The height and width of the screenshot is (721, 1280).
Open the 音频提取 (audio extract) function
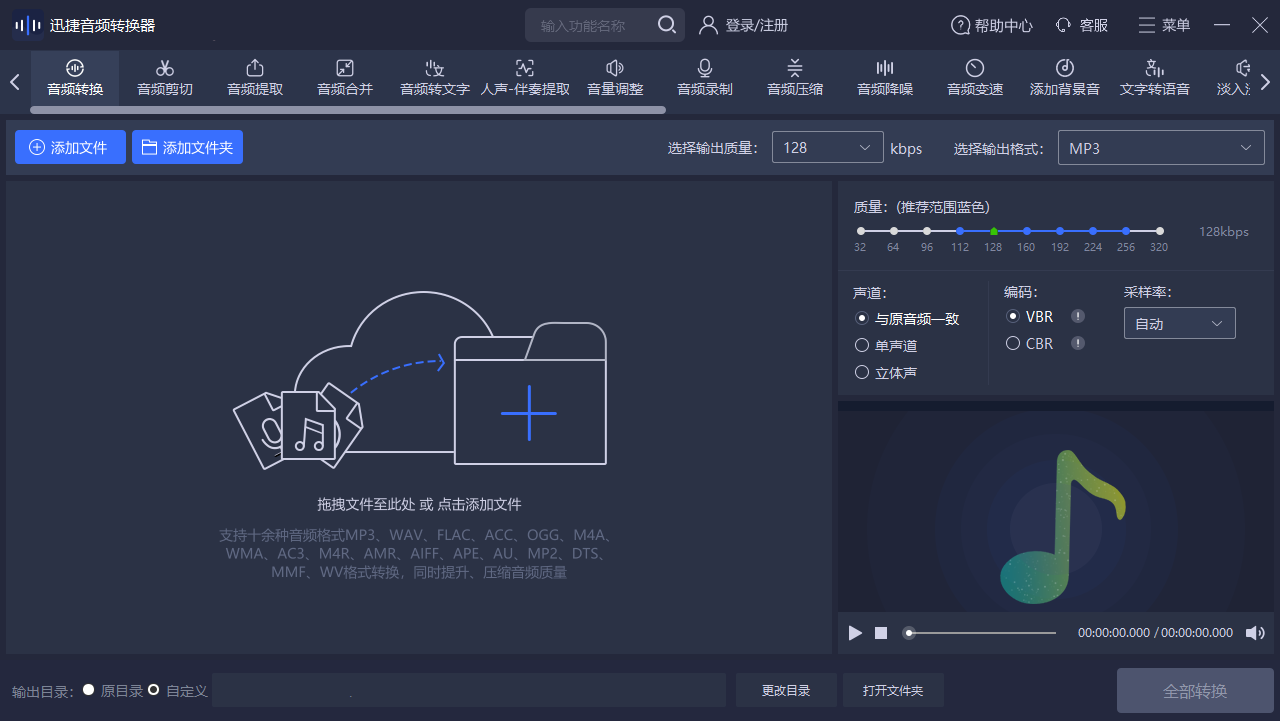(x=254, y=78)
